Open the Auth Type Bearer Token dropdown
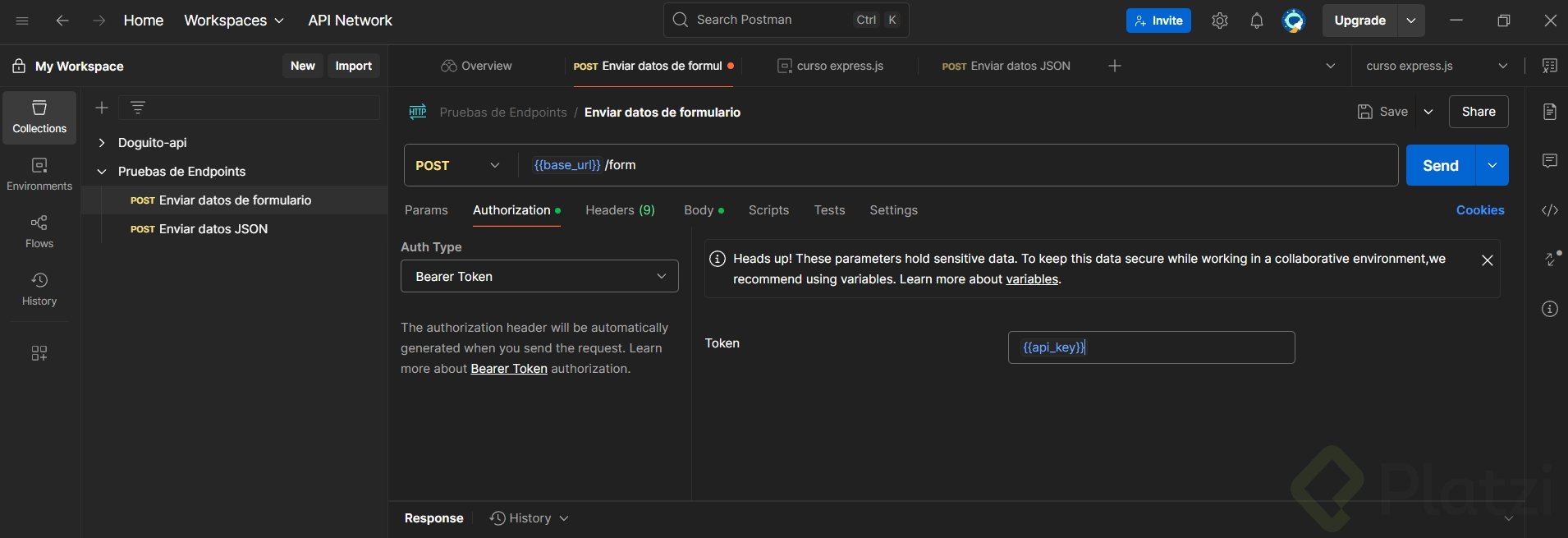Image resolution: width=1568 pixels, height=538 pixels. pos(539,277)
